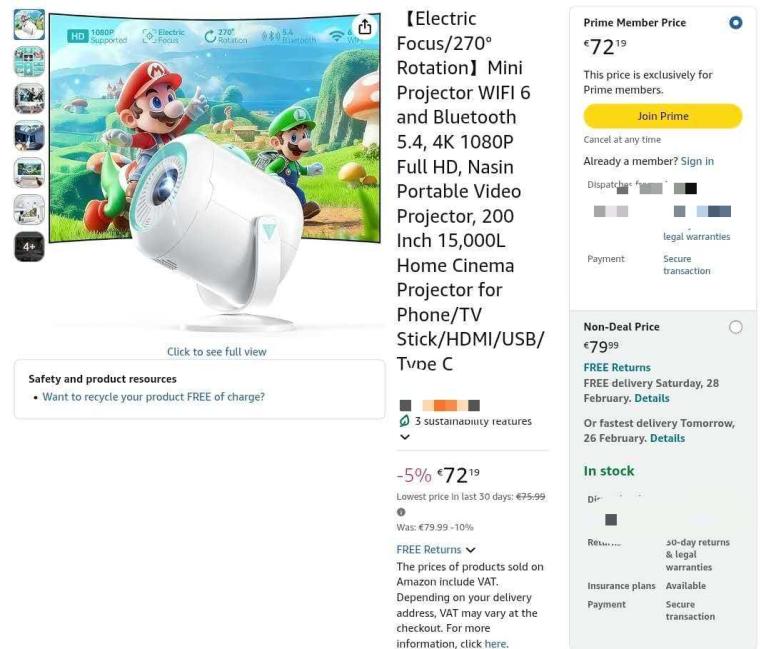This screenshot has width=771, height=649.
Task: Click the Sign in link
Action: click(697, 161)
